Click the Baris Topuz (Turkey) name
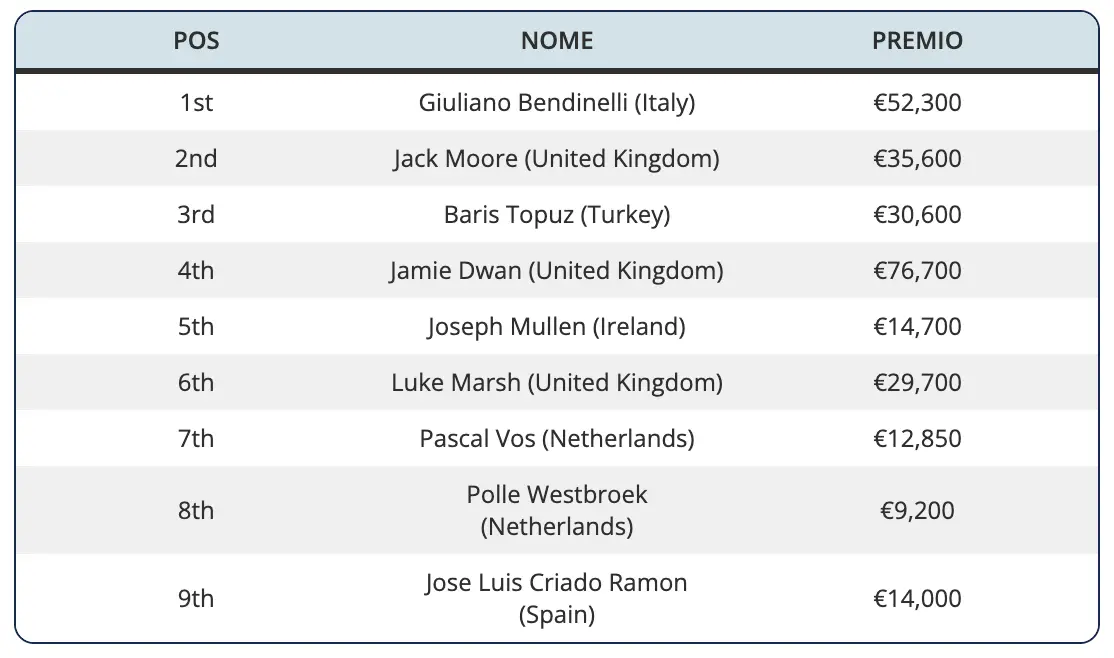The width and height of the screenshot is (1114, 658). tap(557, 214)
